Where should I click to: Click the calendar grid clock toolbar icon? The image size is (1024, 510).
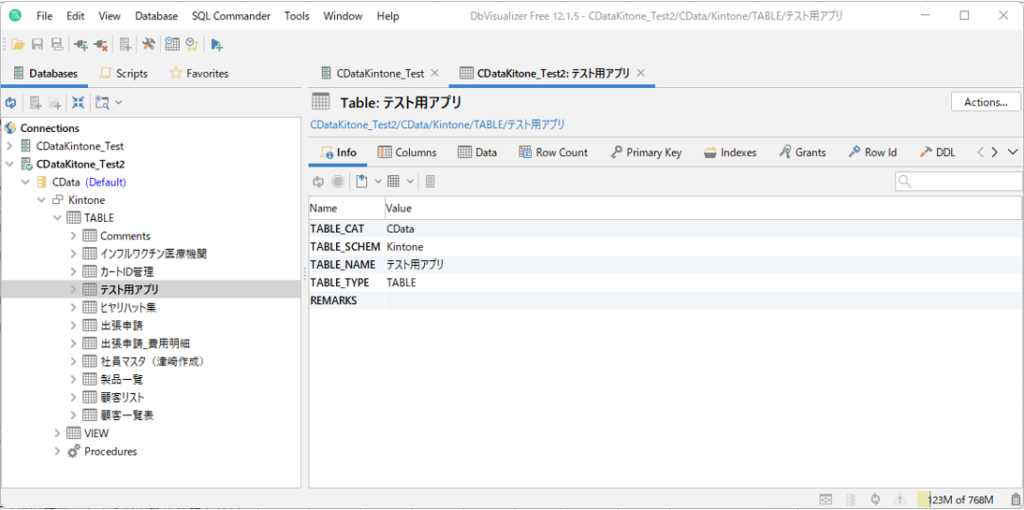(x=172, y=44)
